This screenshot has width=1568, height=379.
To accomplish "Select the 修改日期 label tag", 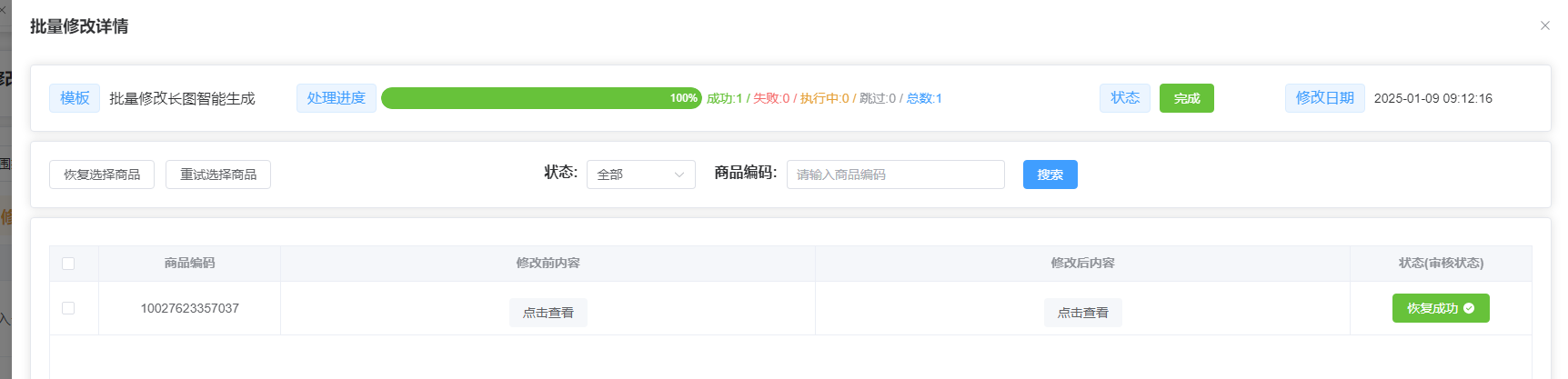I will tap(1324, 98).
